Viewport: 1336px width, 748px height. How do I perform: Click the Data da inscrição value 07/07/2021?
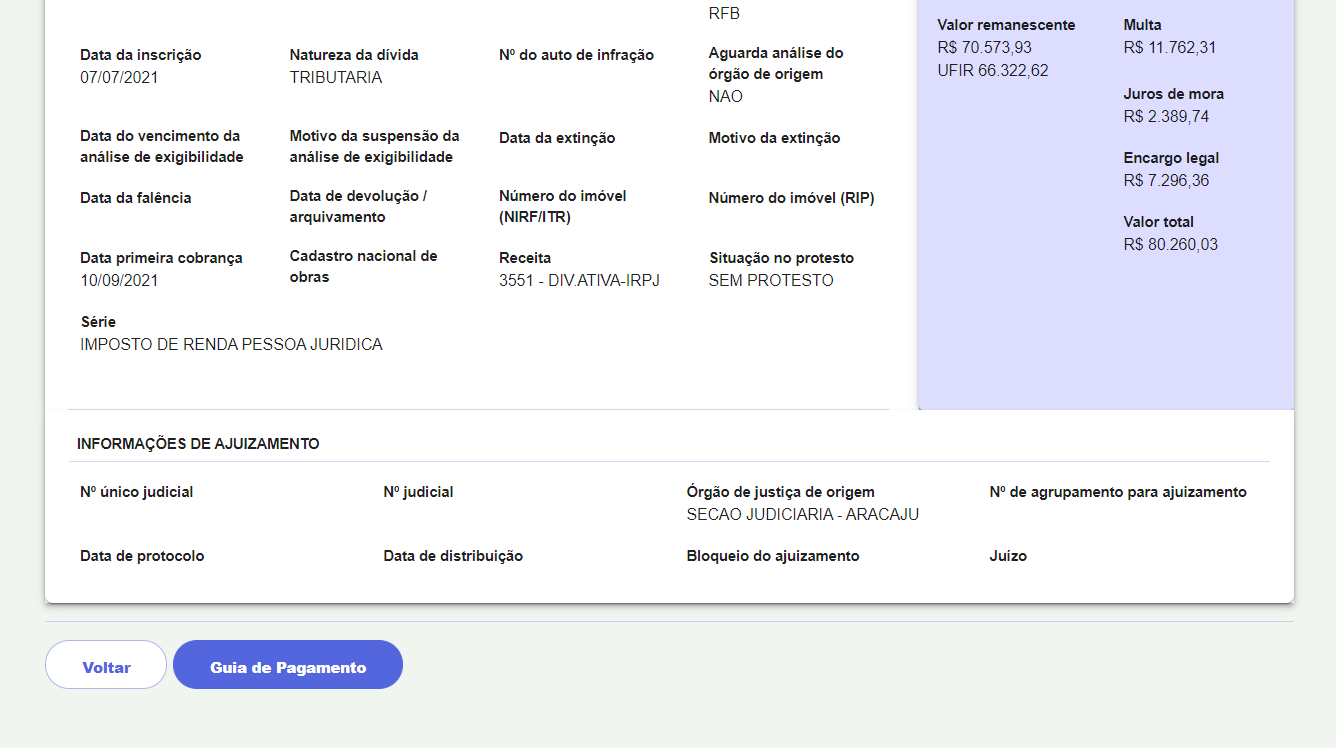click(x=119, y=78)
